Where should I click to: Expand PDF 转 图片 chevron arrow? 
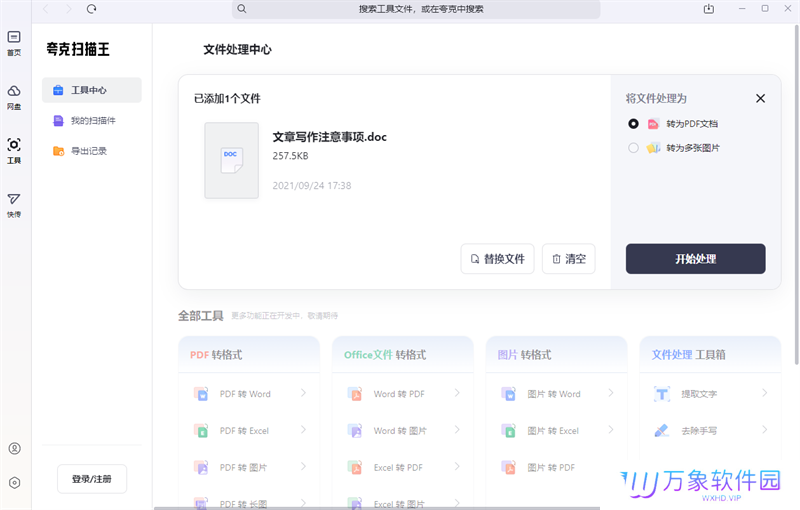pos(304,466)
